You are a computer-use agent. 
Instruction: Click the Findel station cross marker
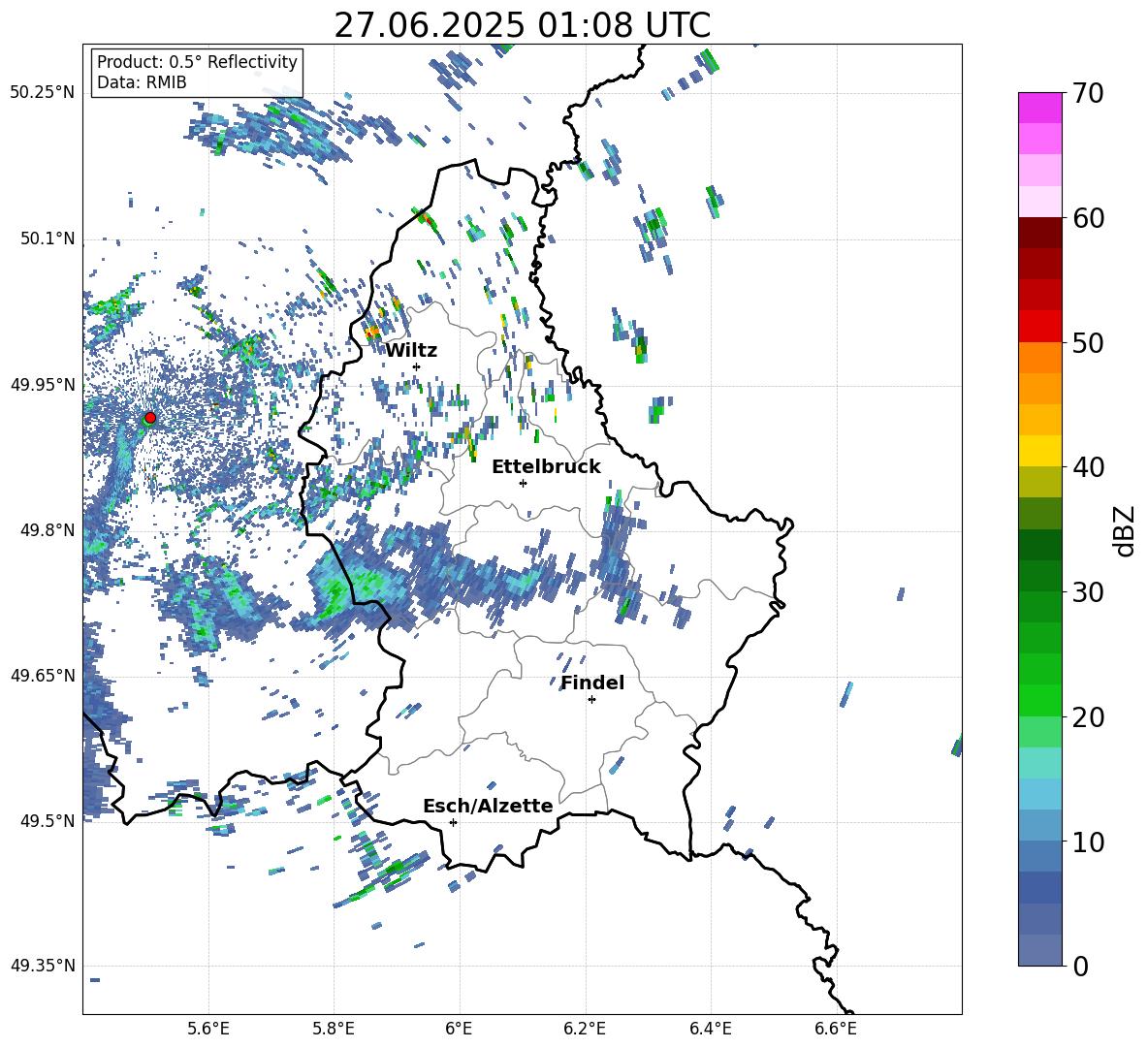click(591, 700)
